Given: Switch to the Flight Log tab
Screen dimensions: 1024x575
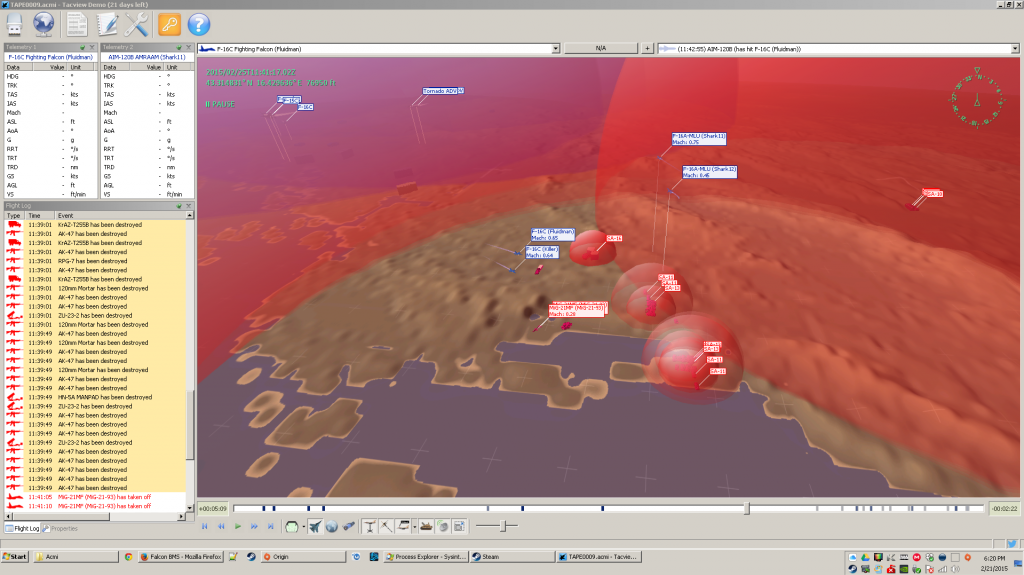Looking at the screenshot, I should coord(23,529).
